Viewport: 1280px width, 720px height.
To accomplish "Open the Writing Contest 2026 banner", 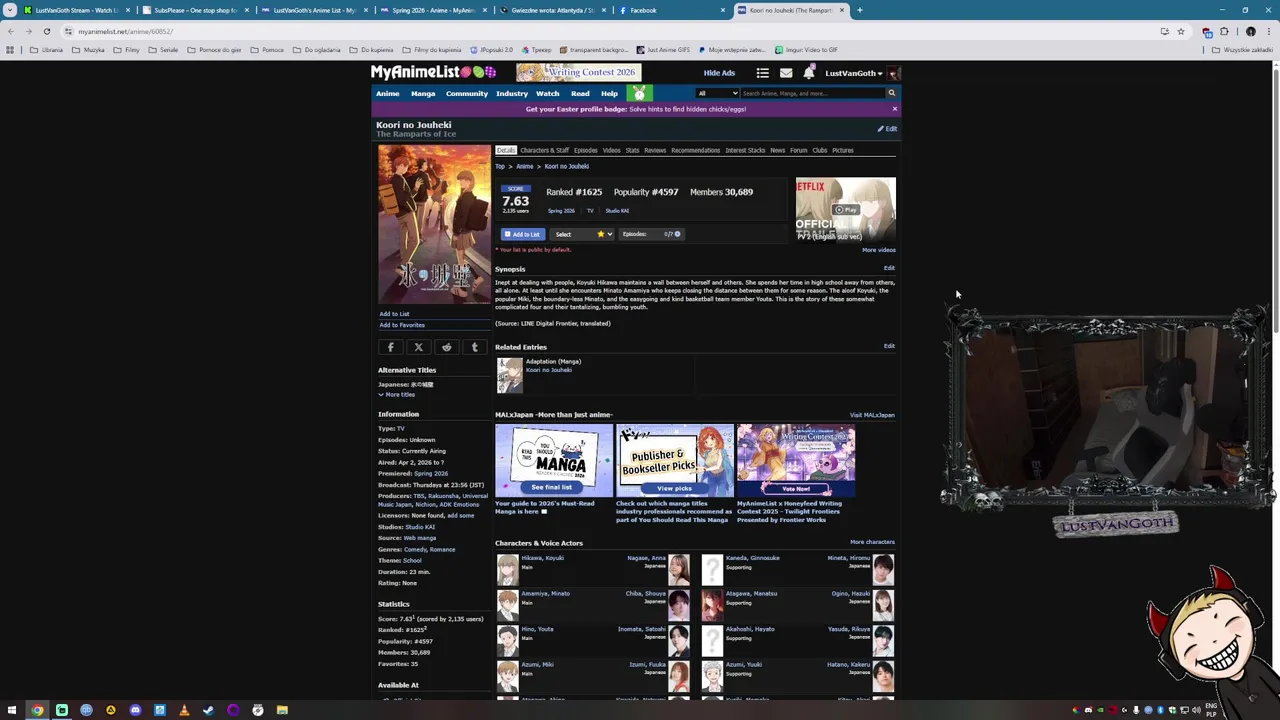I will click(x=578, y=72).
